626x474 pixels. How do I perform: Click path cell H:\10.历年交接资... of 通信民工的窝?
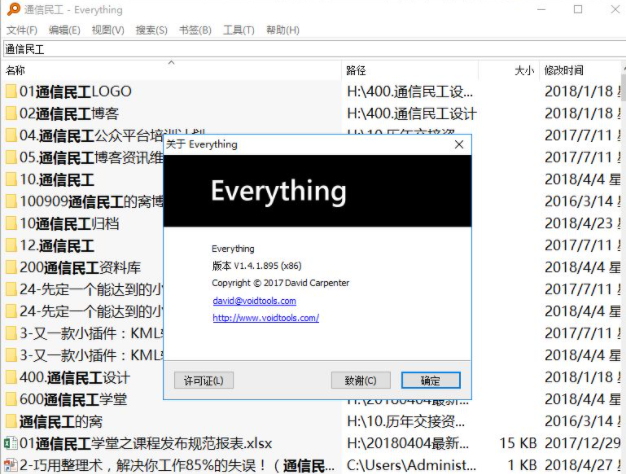pos(406,421)
